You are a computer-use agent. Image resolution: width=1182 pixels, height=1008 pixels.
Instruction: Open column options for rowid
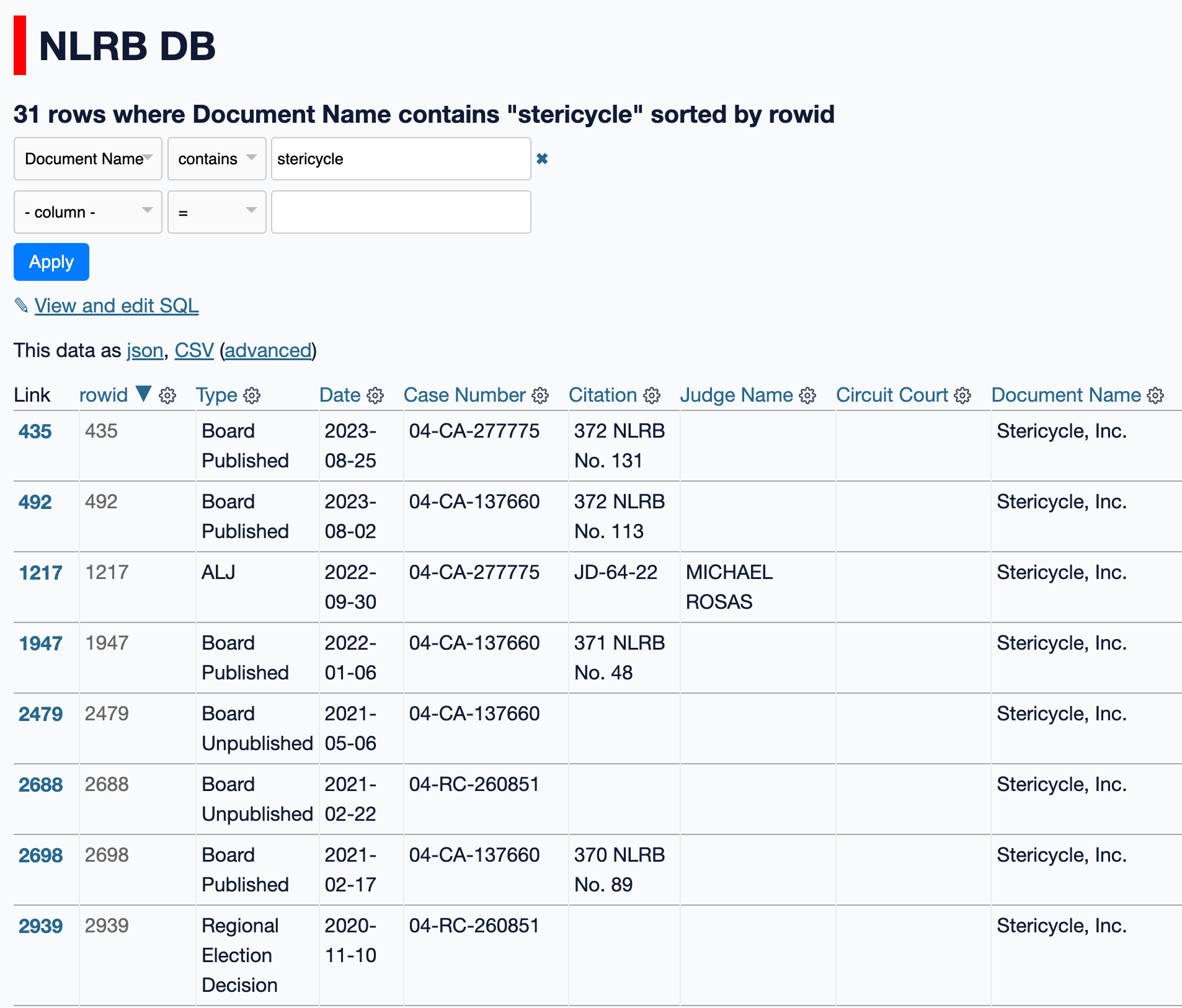tap(167, 396)
